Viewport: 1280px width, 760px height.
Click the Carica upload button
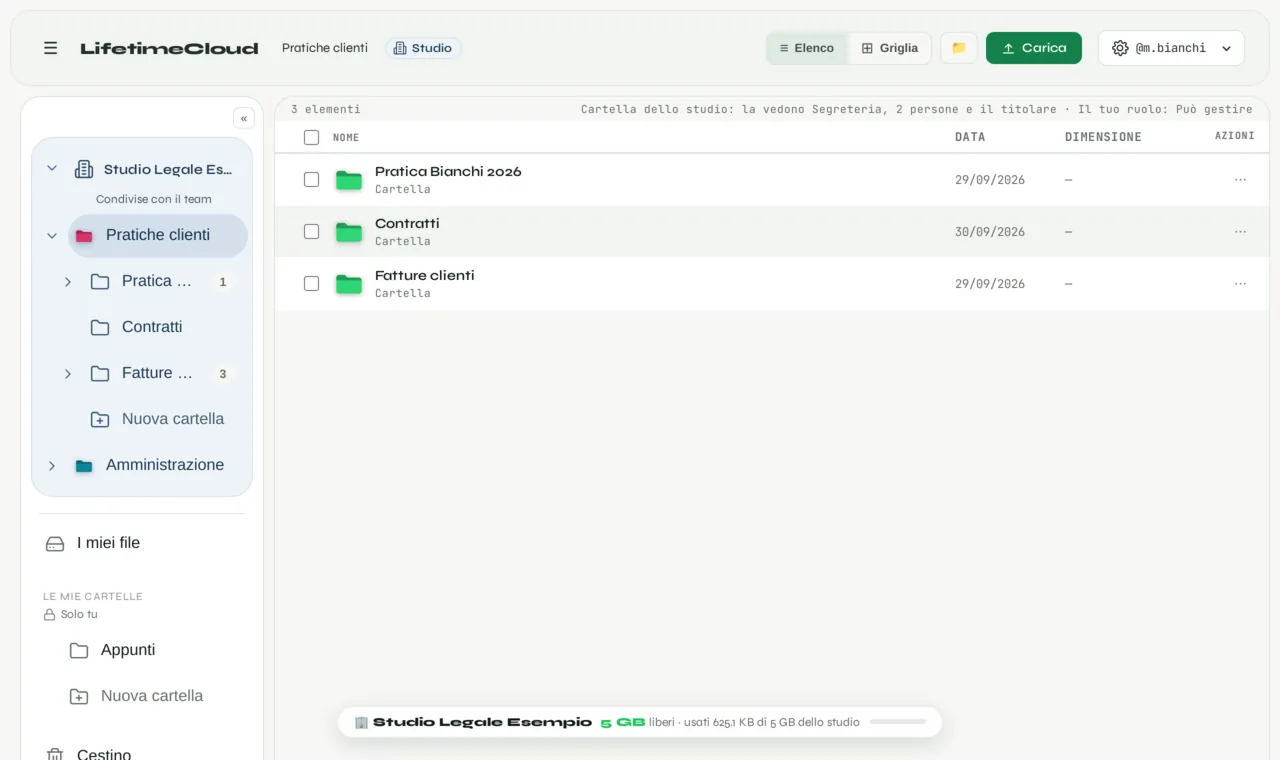[x=1034, y=48]
